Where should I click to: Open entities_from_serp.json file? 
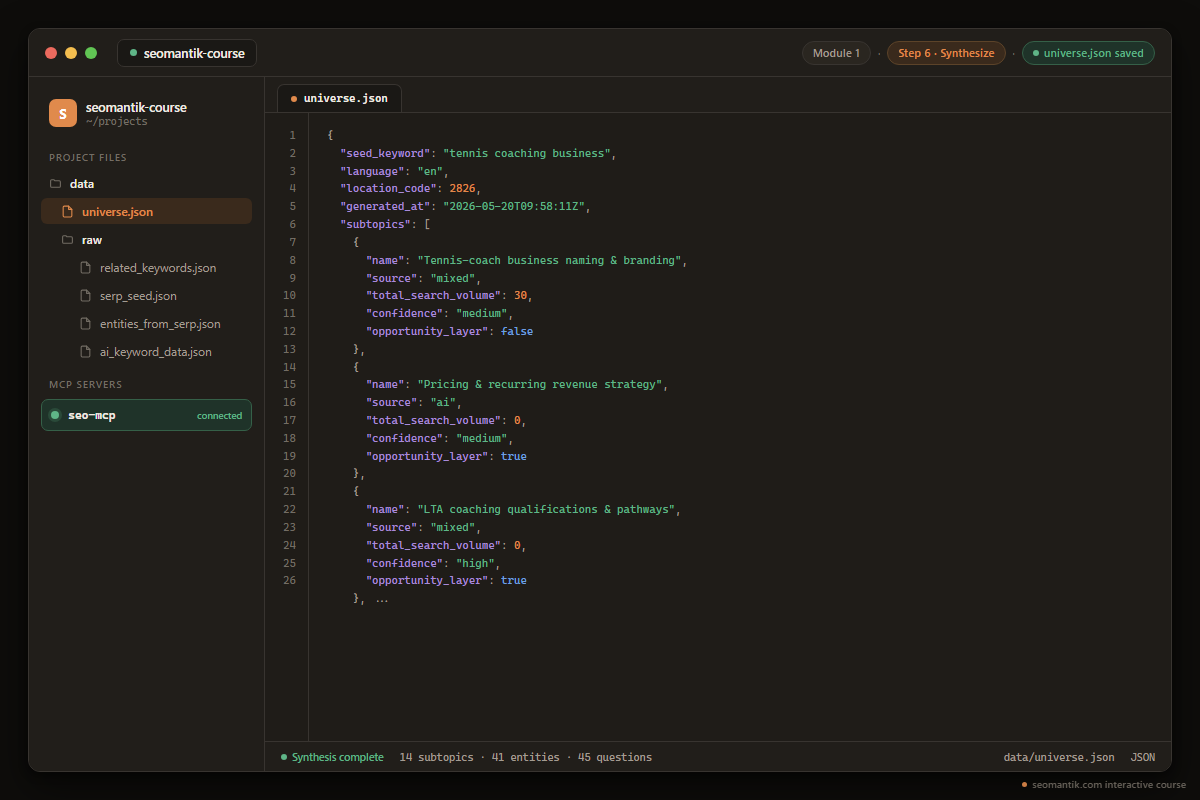pyautogui.click(x=146, y=324)
